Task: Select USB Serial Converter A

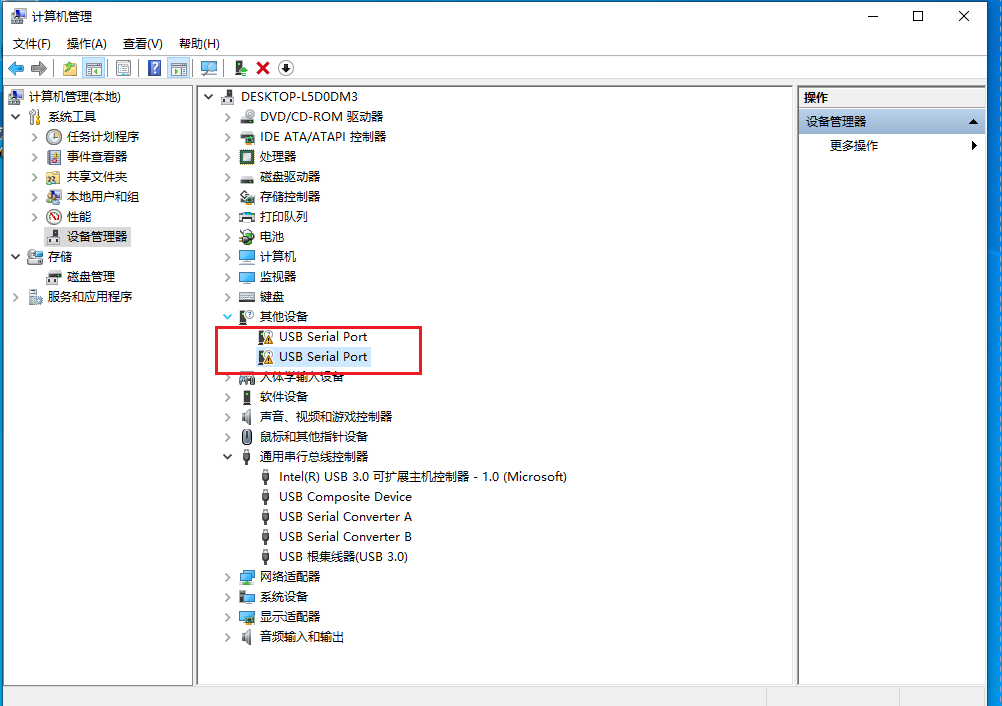Action: pyautogui.click(x=345, y=517)
